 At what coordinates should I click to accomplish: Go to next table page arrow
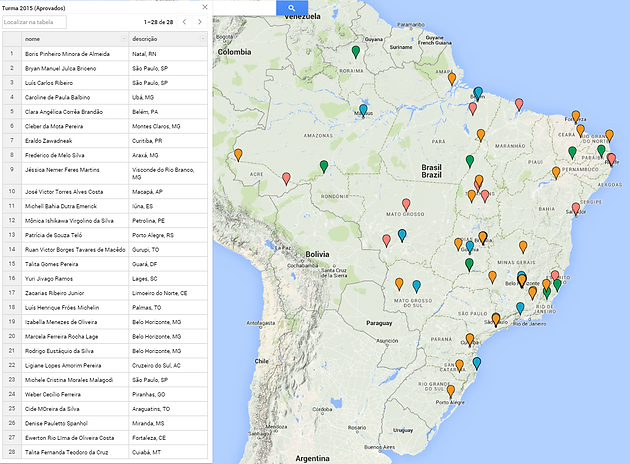(x=200, y=22)
